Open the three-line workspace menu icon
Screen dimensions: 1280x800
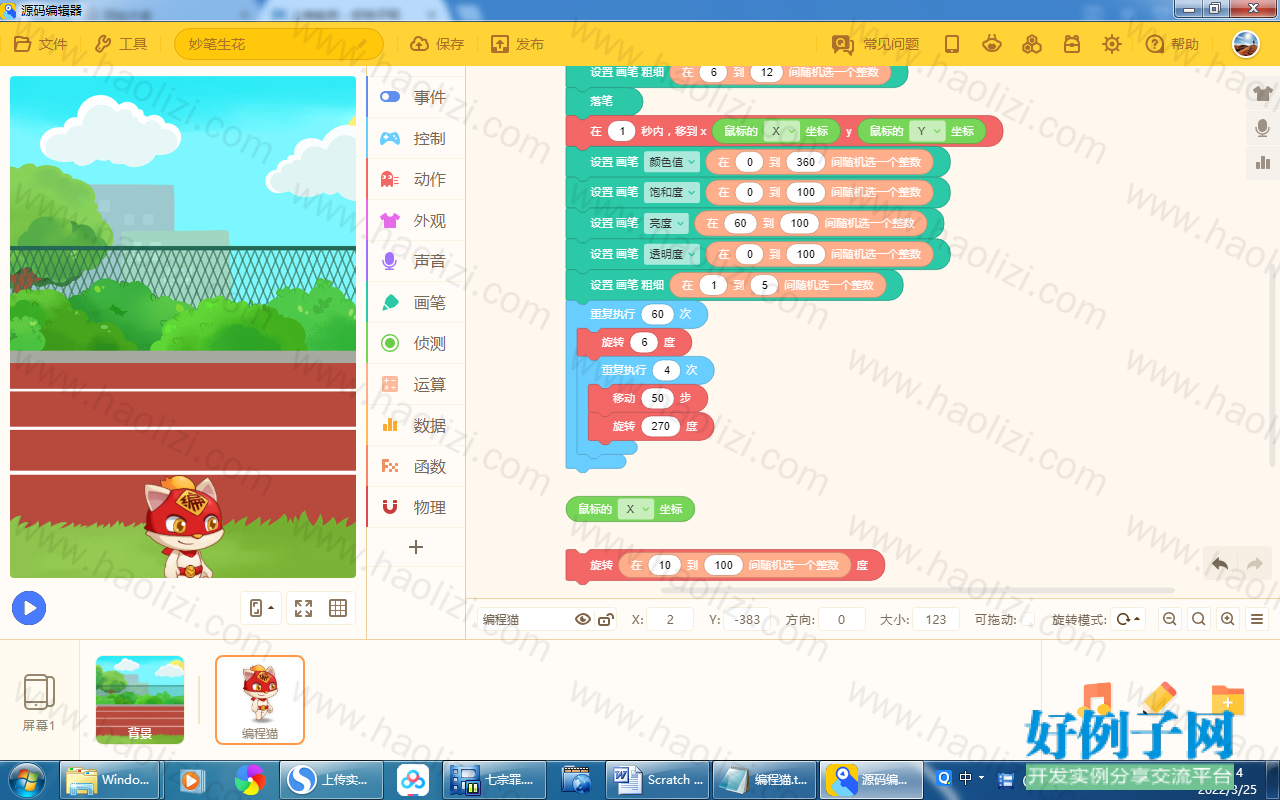(1258, 619)
